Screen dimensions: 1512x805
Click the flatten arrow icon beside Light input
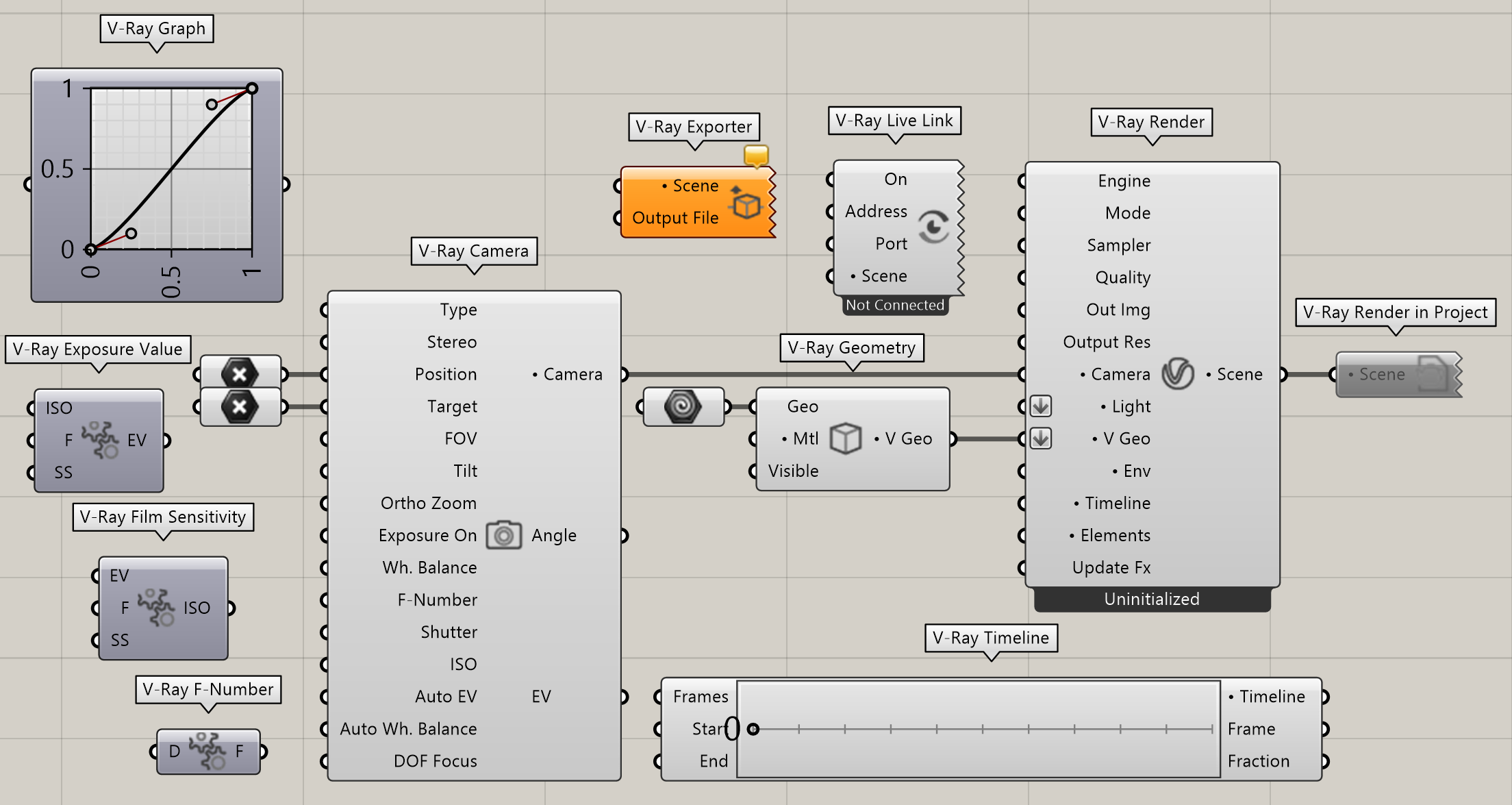pyautogui.click(x=1041, y=406)
